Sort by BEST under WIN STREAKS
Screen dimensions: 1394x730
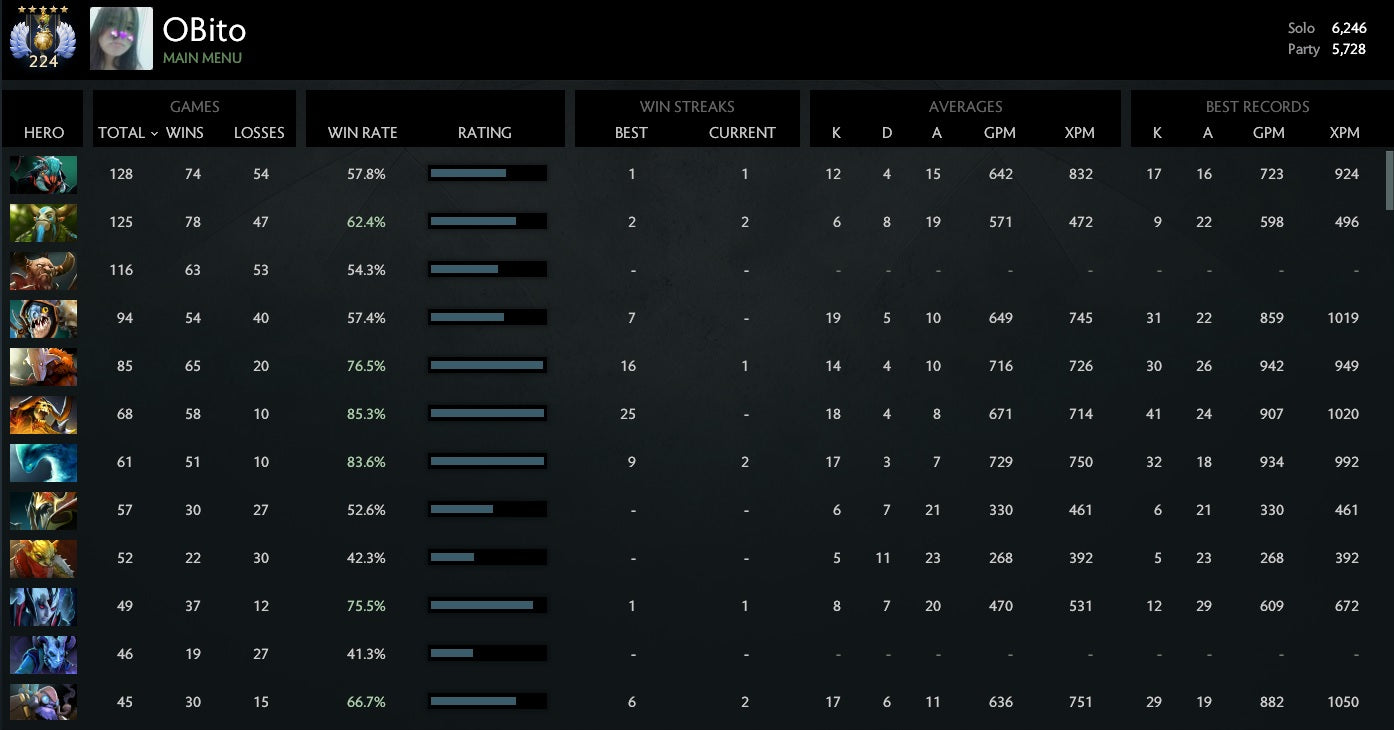tap(631, 133)
